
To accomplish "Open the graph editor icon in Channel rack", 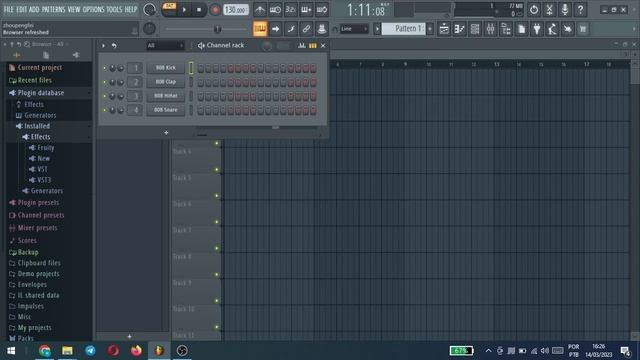I will [302, 46].
